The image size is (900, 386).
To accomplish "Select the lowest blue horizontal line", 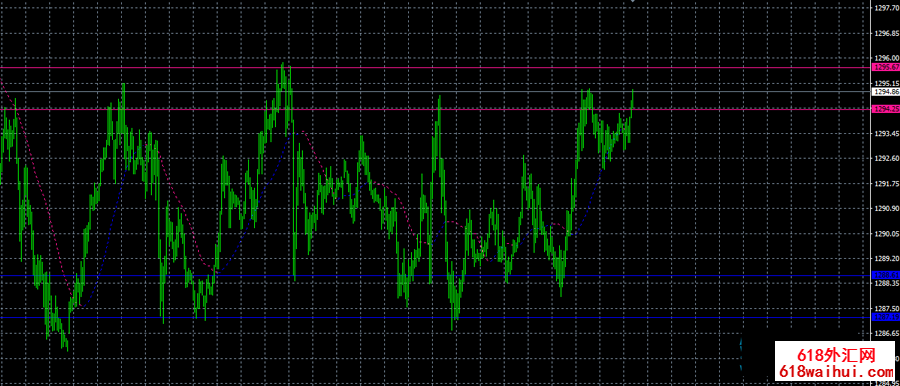I will click(x=436, y=317).
